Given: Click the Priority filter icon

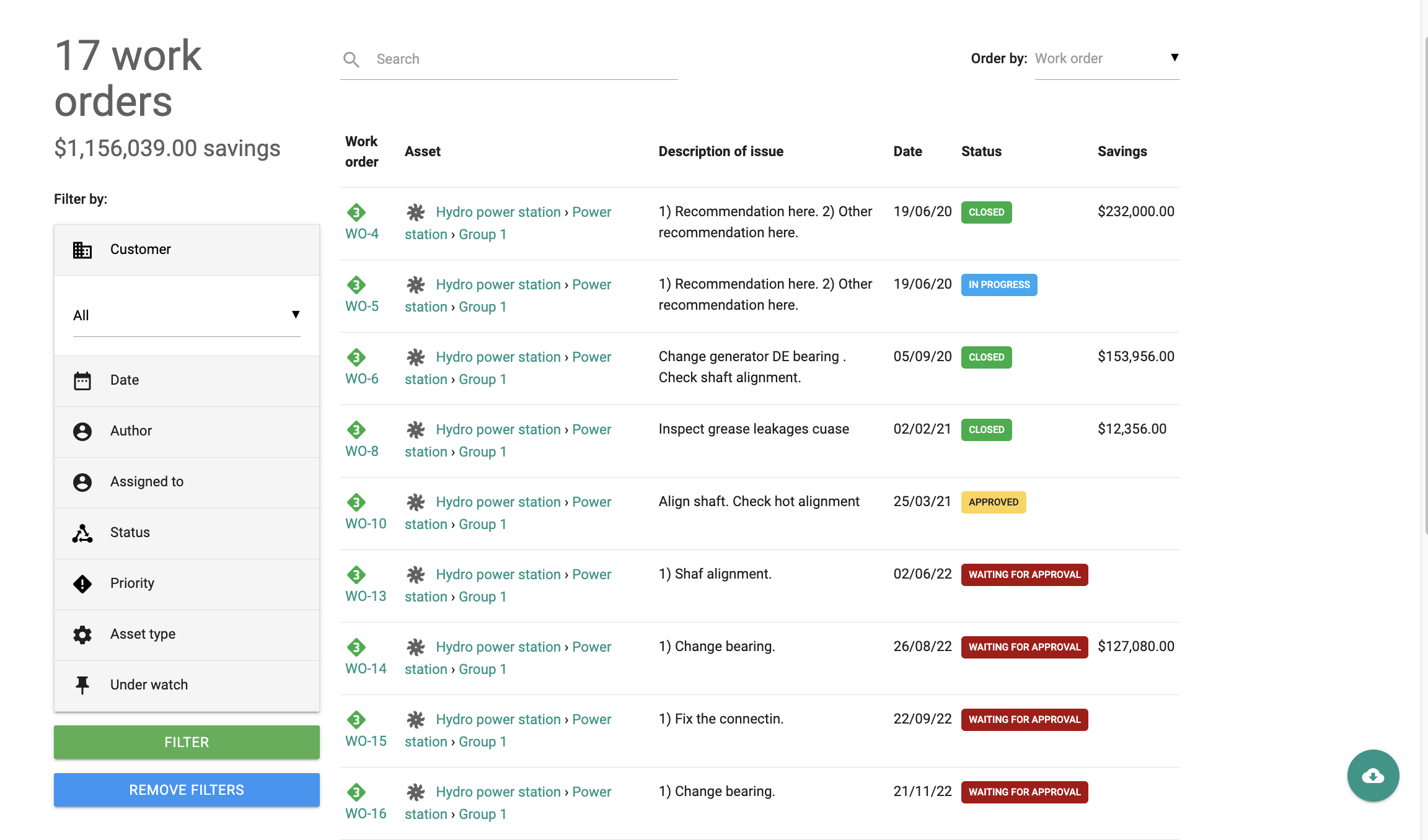Looking at the screenshot, I should coord(81,582).
